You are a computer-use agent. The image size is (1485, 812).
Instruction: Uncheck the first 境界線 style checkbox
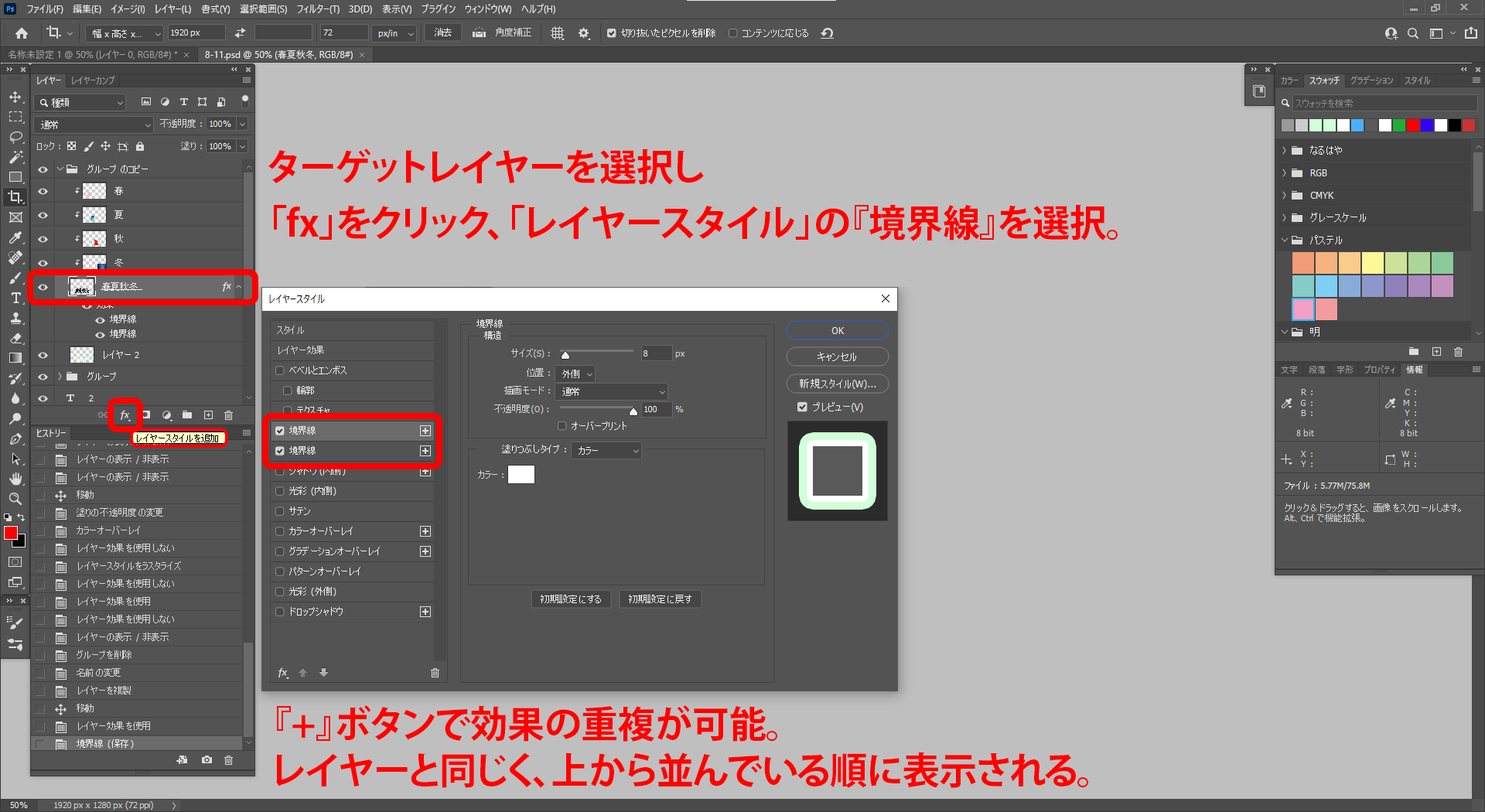tap(280, 431)
